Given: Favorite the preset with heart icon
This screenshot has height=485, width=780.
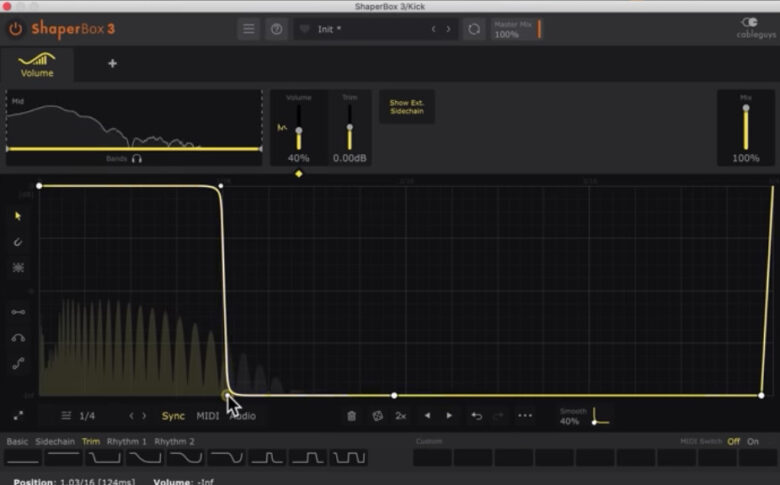Looking at the screenshot, I should (305, 29).
